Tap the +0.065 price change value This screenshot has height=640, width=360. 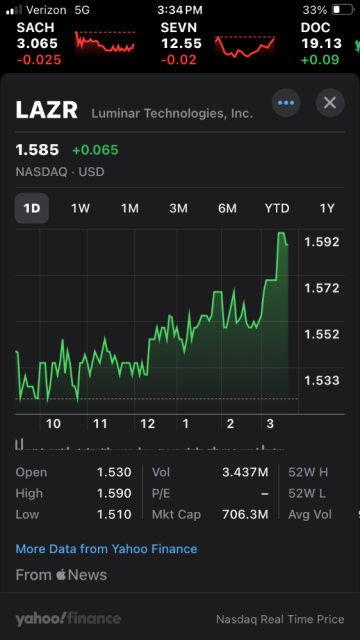(x=95, y=150)
